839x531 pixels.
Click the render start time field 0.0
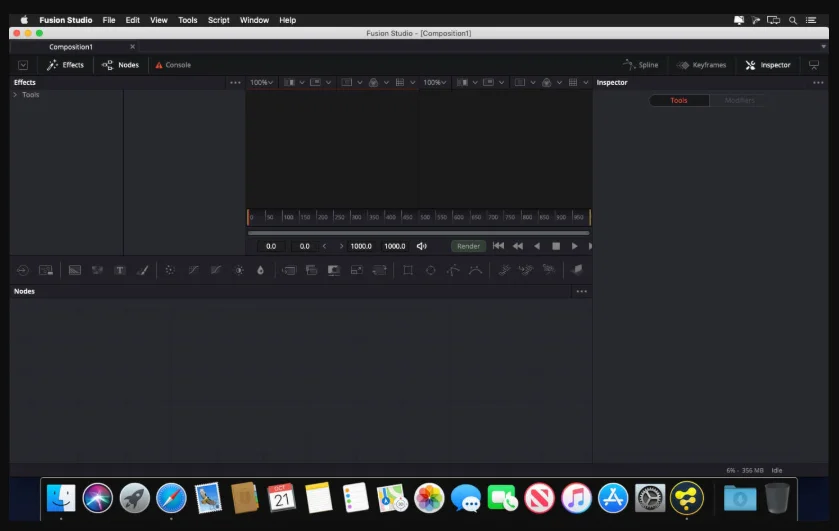point(304,246)
